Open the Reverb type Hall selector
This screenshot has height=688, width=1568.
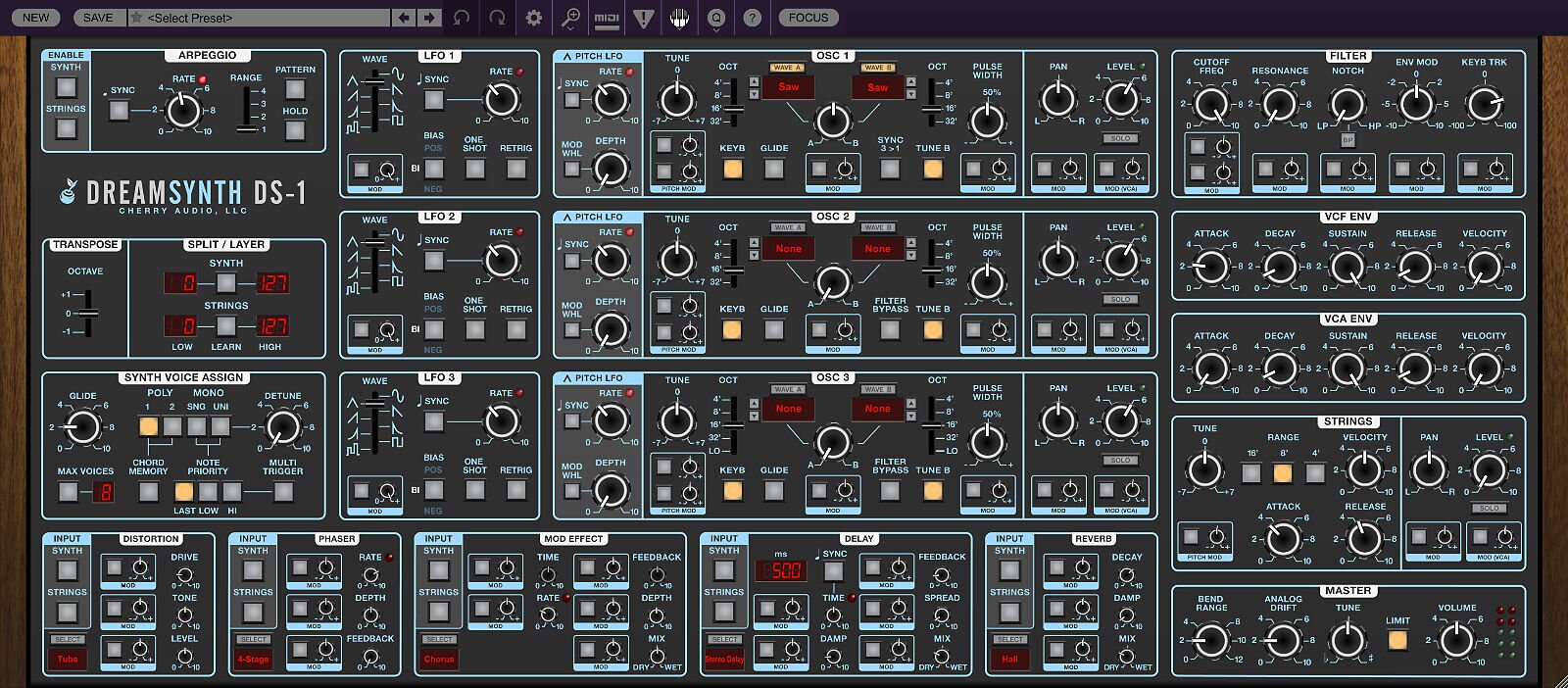[1009, 659]
